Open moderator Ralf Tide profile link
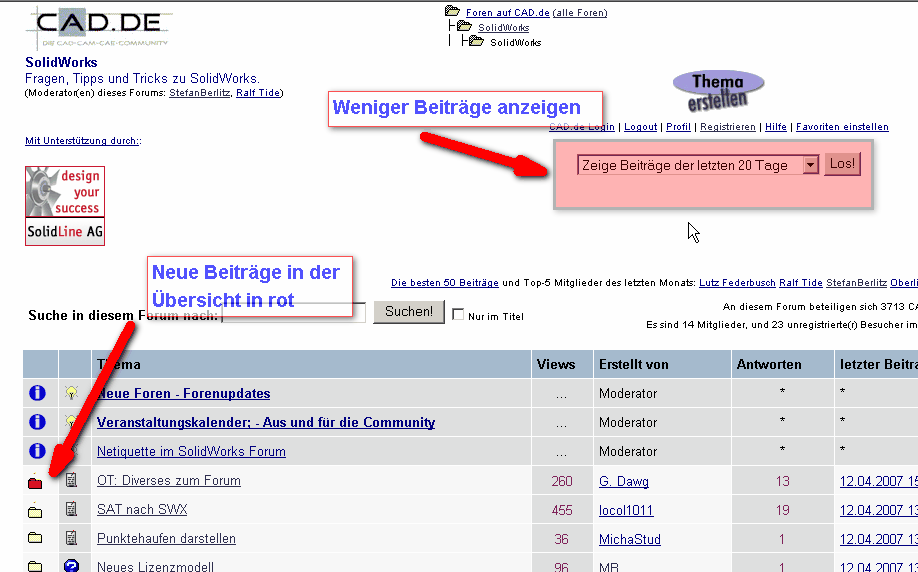 (x=258, y=93)
